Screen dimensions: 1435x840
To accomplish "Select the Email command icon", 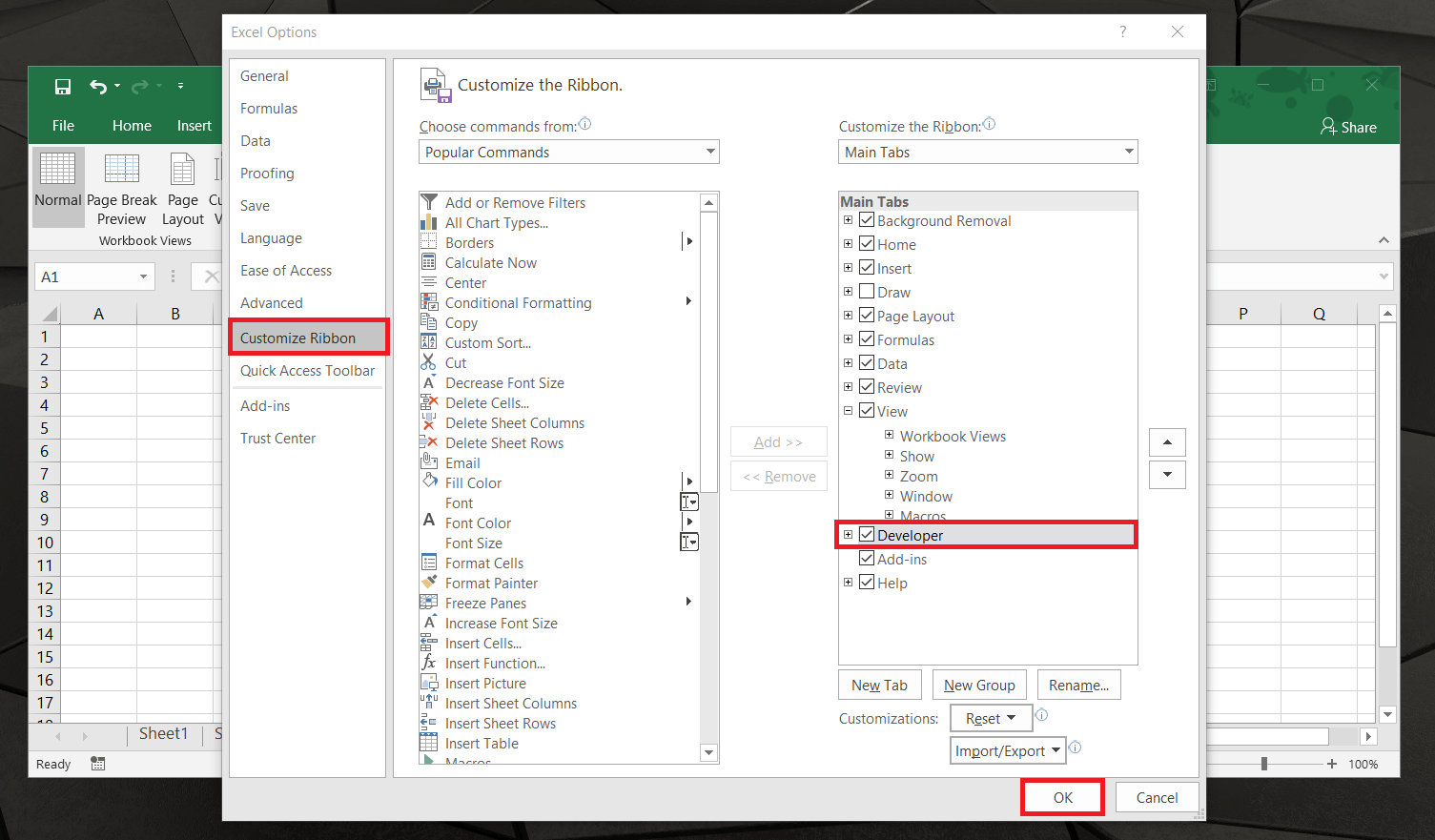I will click(x=429, y=462).
